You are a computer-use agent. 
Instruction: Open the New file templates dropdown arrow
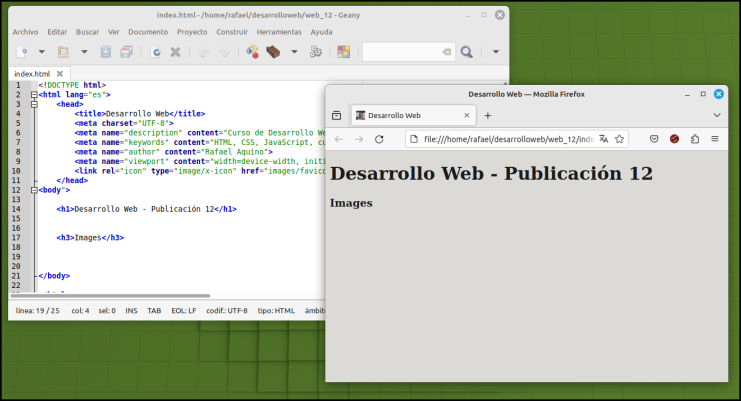[x=42, y=52]
